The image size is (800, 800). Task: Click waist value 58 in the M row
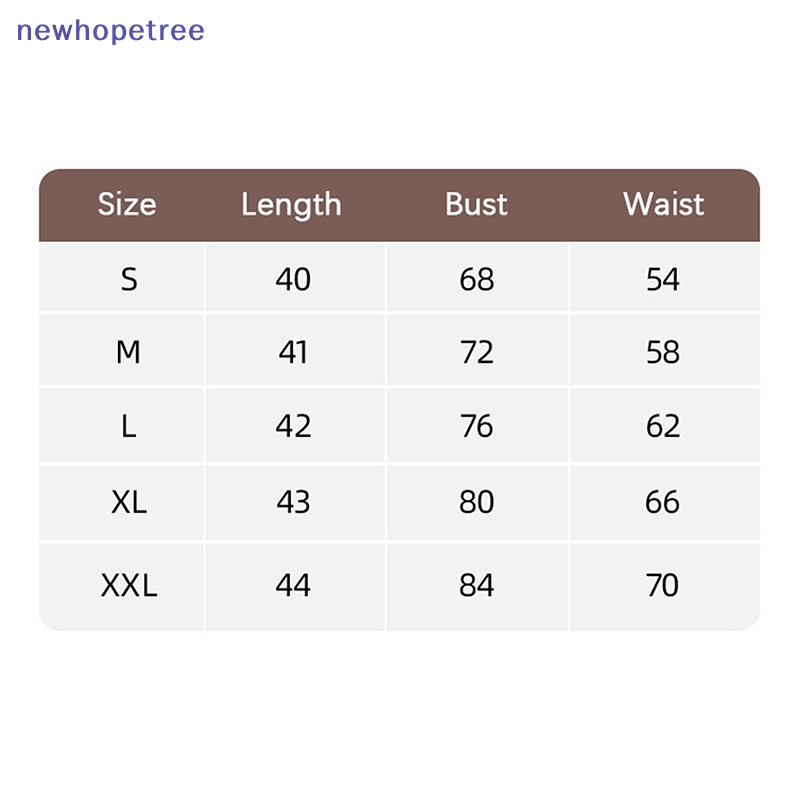coord(663,352)
